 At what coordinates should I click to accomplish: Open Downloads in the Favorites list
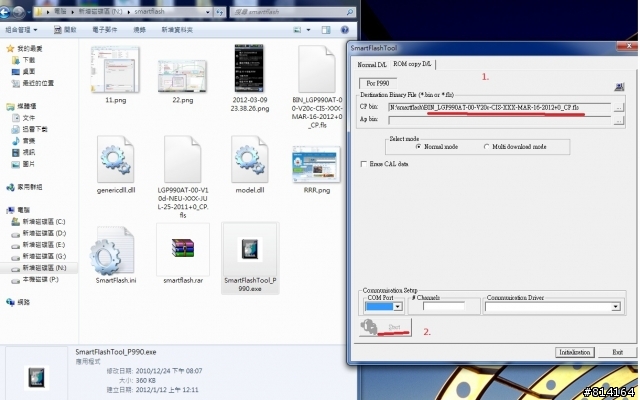click(24, 60)
